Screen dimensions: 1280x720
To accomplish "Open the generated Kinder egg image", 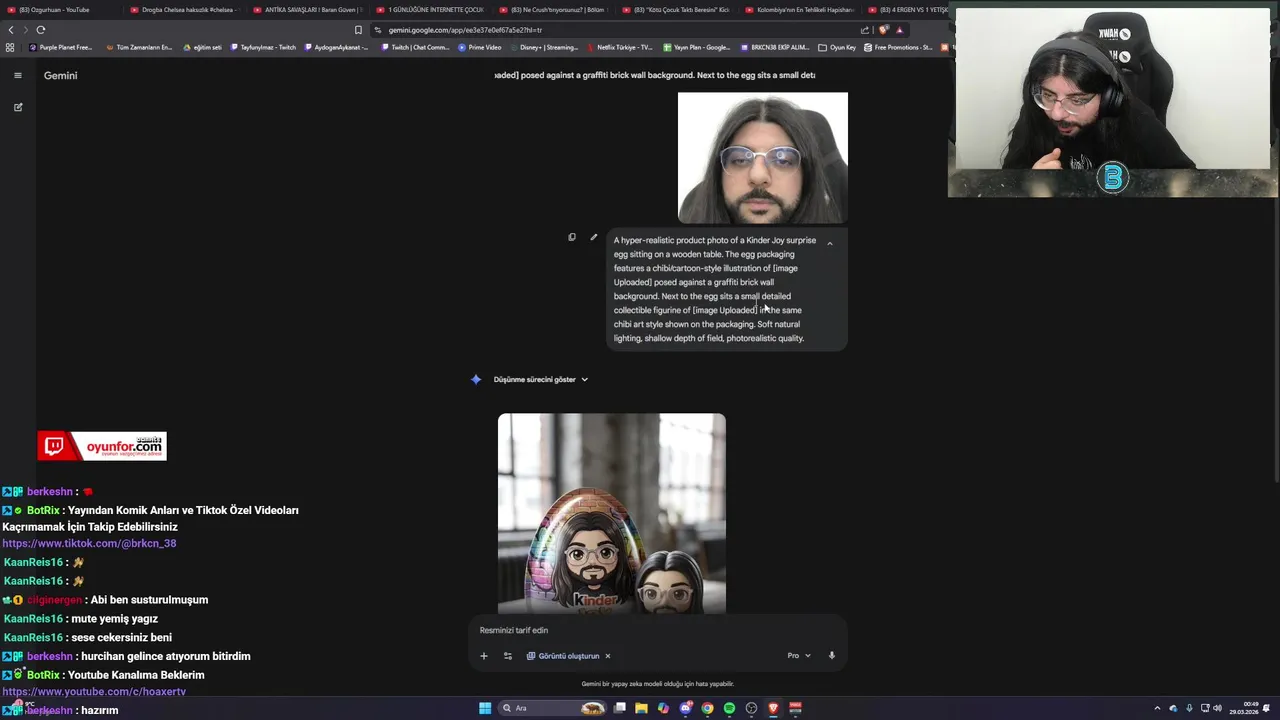I will point(612,513).
